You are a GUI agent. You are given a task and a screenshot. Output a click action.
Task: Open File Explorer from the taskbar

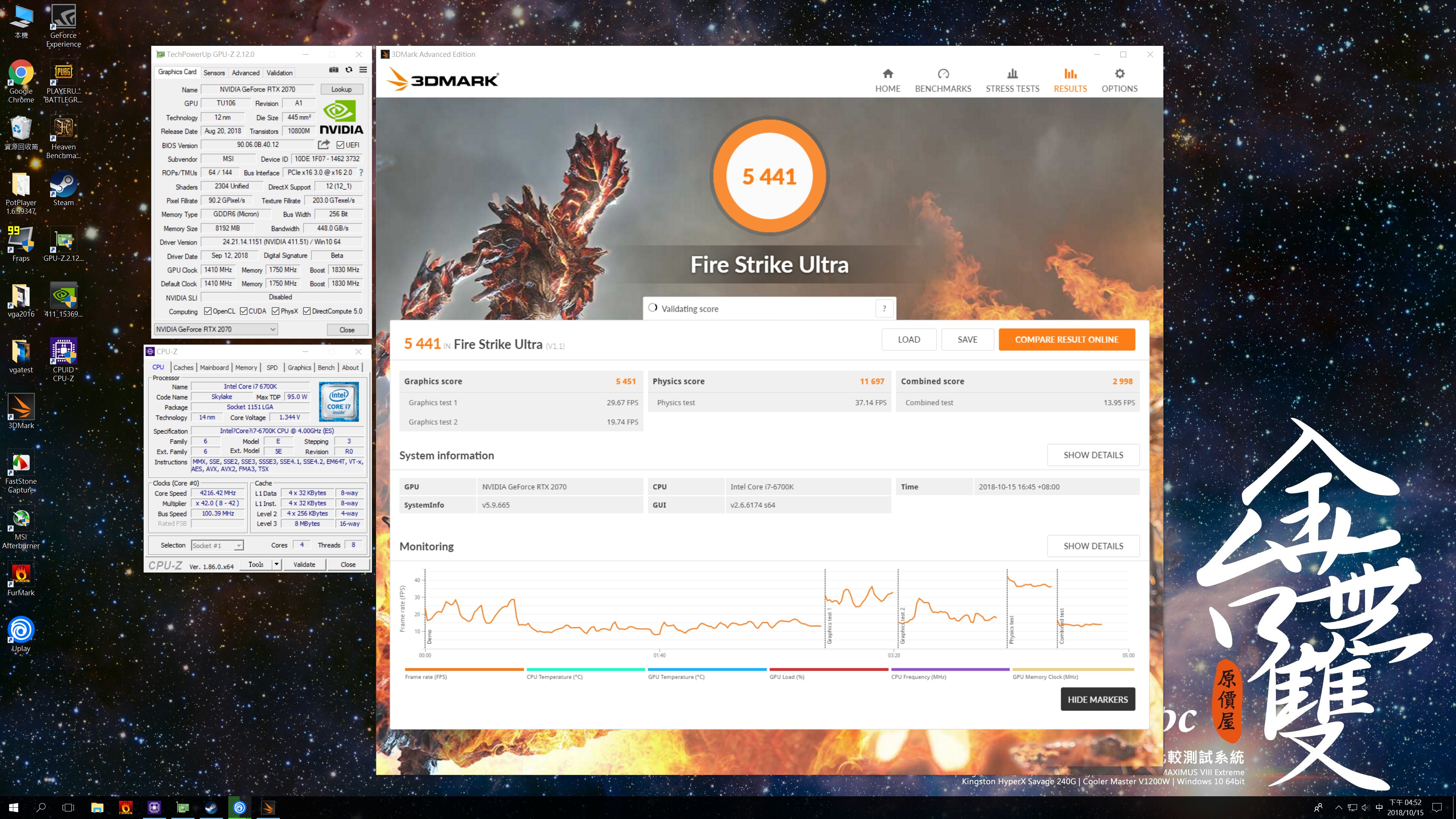pyautogui.click(x=97, y=808)
